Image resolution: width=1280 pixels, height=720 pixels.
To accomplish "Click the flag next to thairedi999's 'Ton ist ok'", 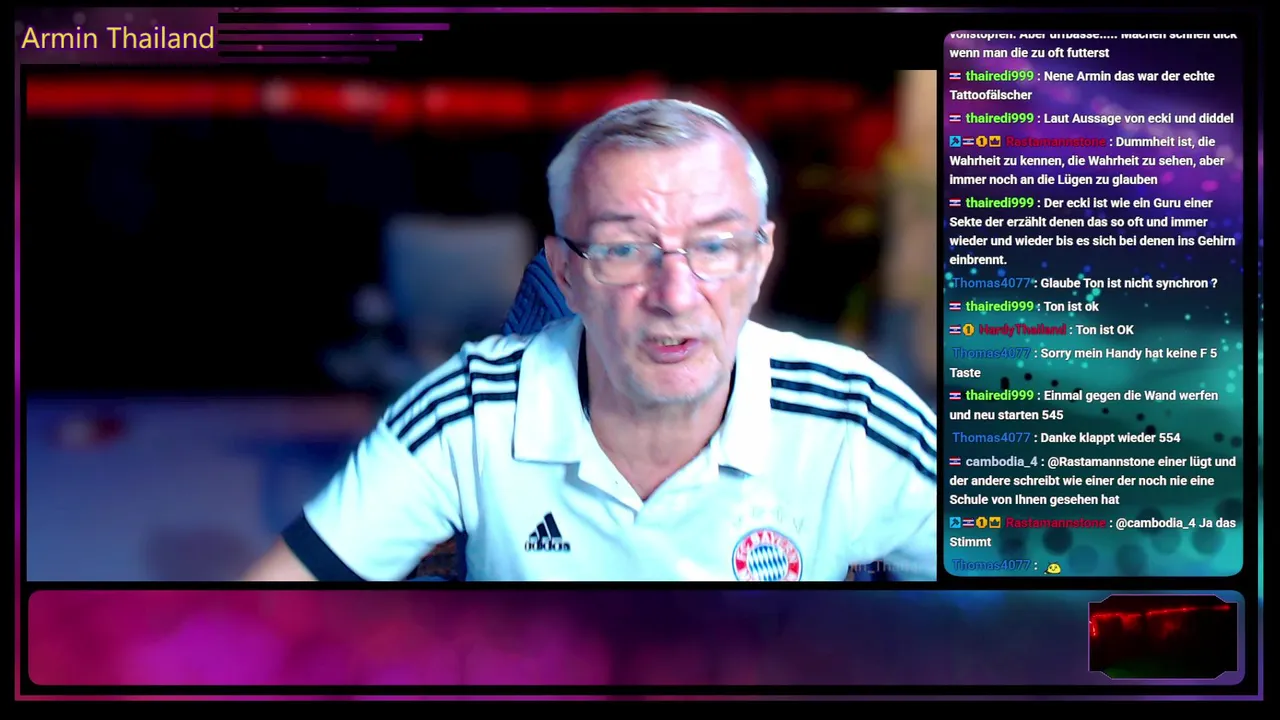I will 955,307.
